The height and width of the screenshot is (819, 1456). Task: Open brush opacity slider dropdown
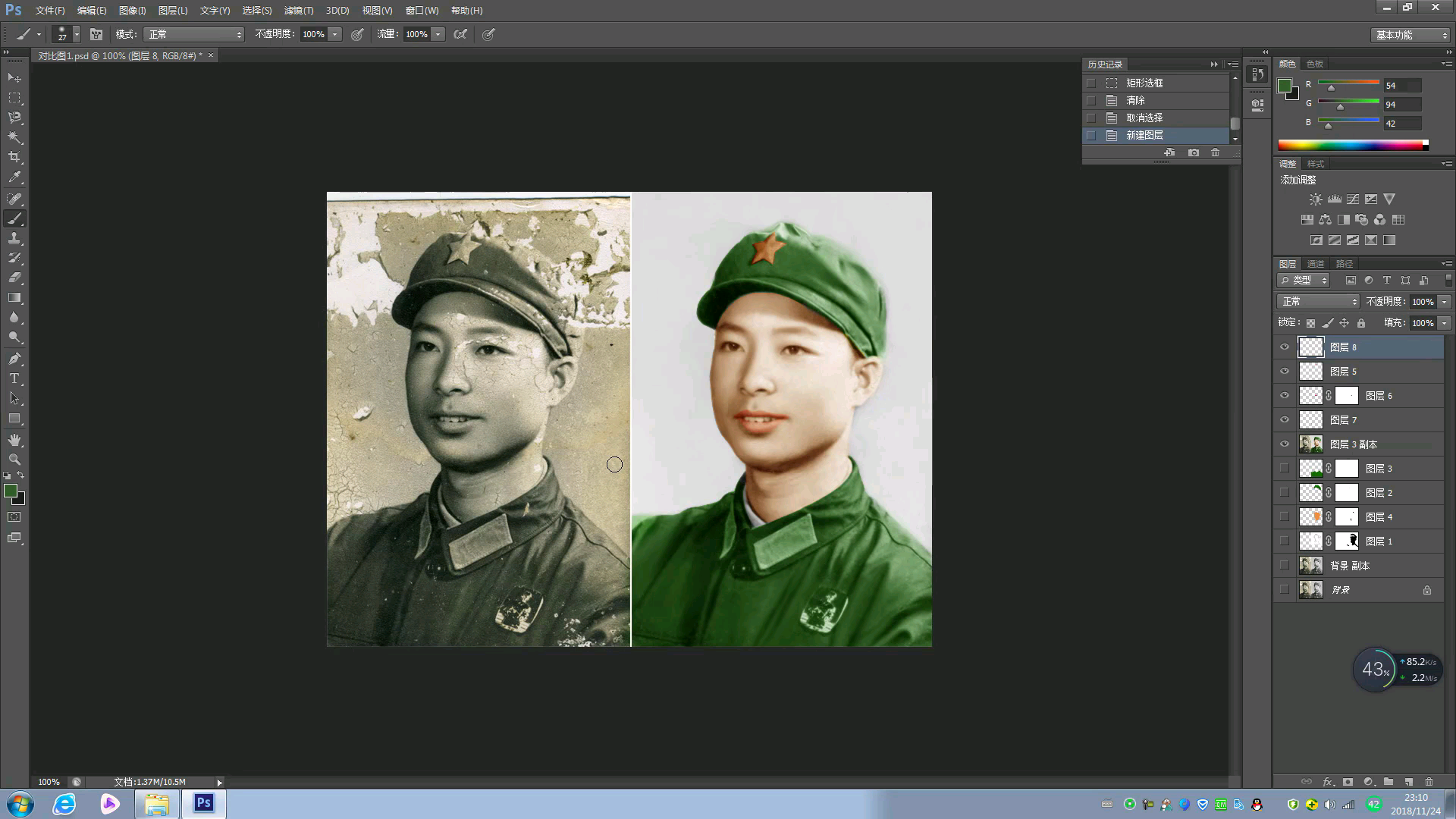[335, 34]
